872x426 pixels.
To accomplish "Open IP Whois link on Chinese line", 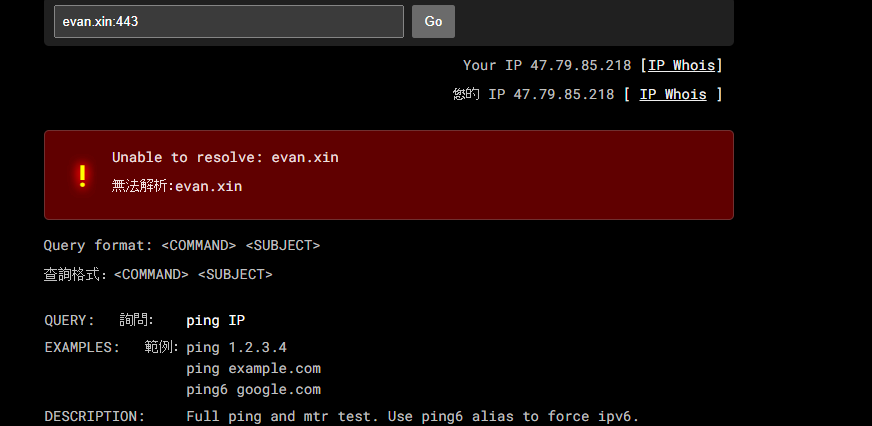I will (673, 94).
